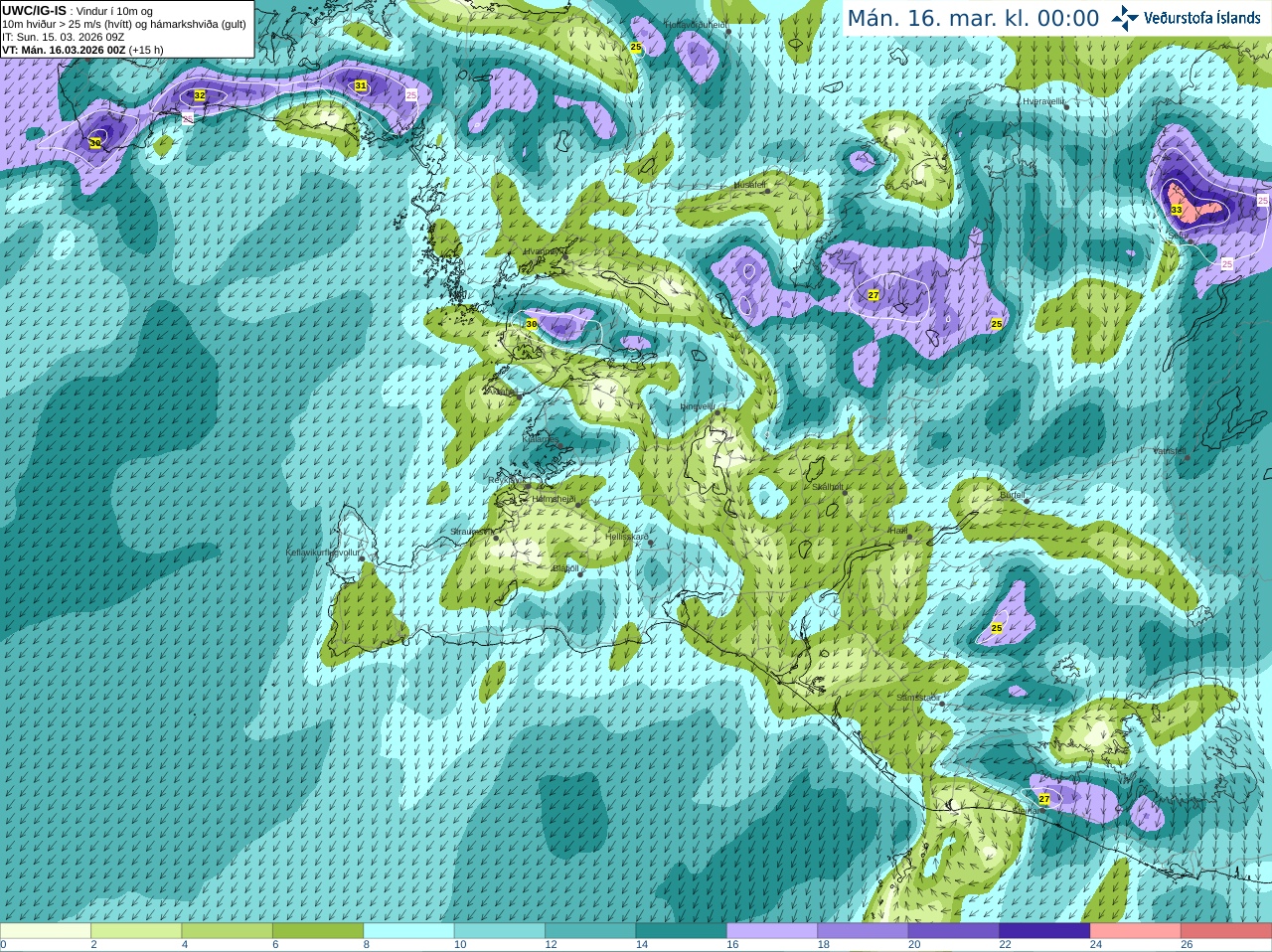Click the yellow gust label 32

click(200, 95)
